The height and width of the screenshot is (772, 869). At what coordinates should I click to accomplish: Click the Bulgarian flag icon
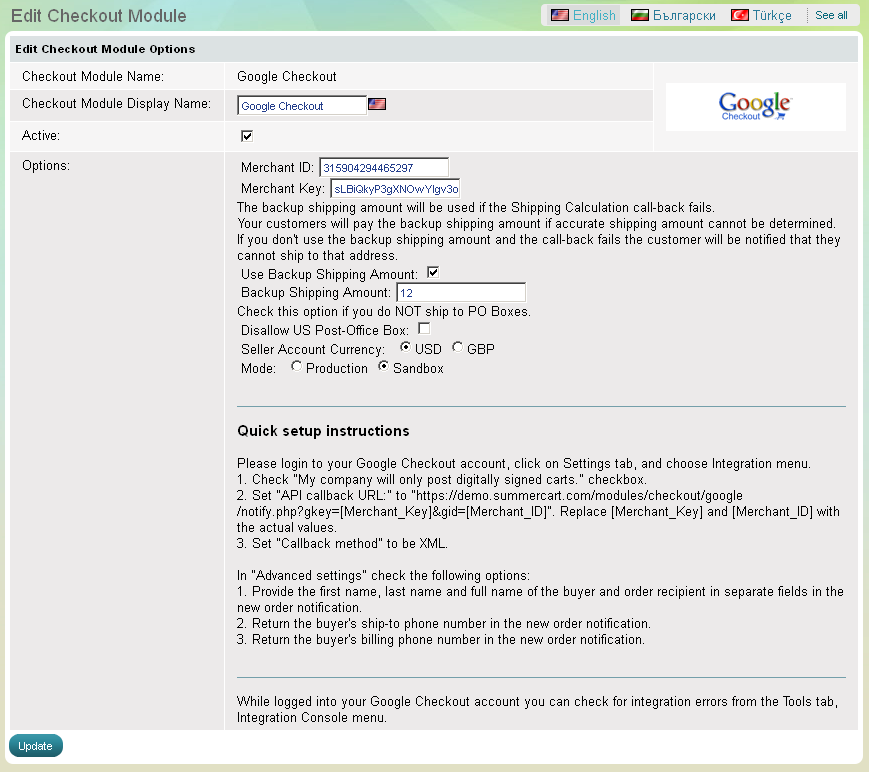[x=640, y=15]
